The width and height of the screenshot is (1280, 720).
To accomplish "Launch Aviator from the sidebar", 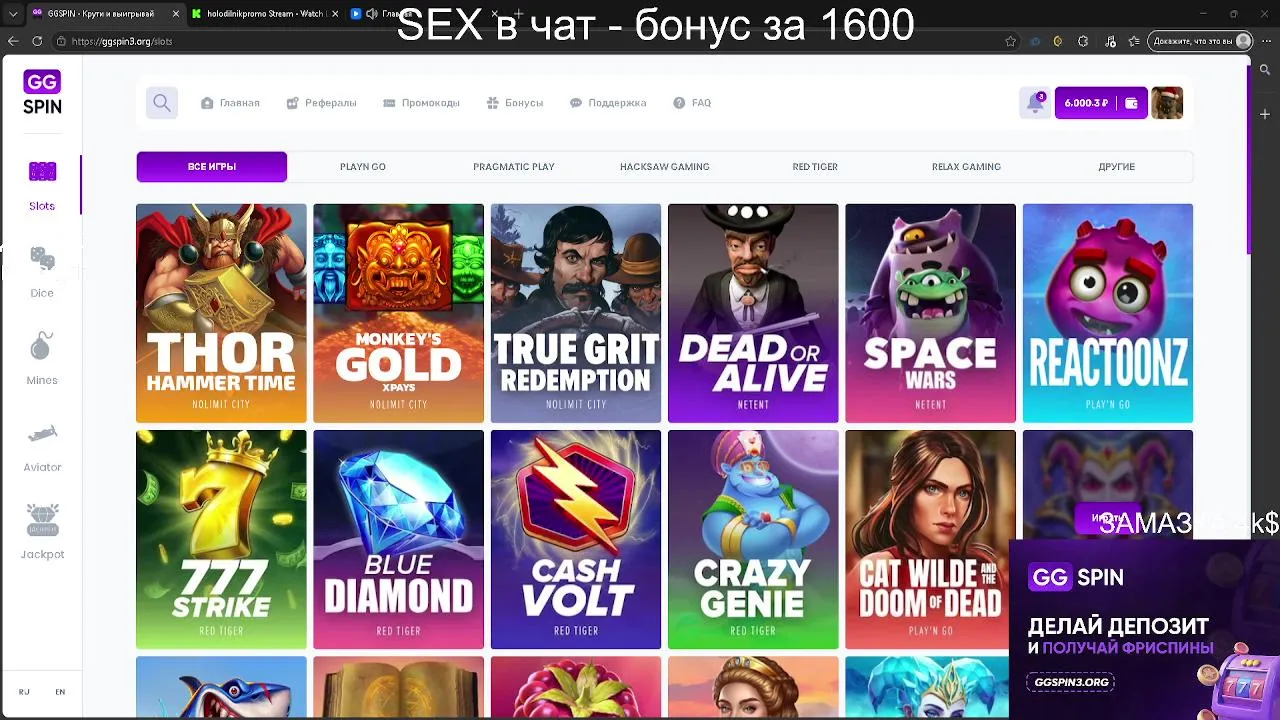I will click(42, 447).
